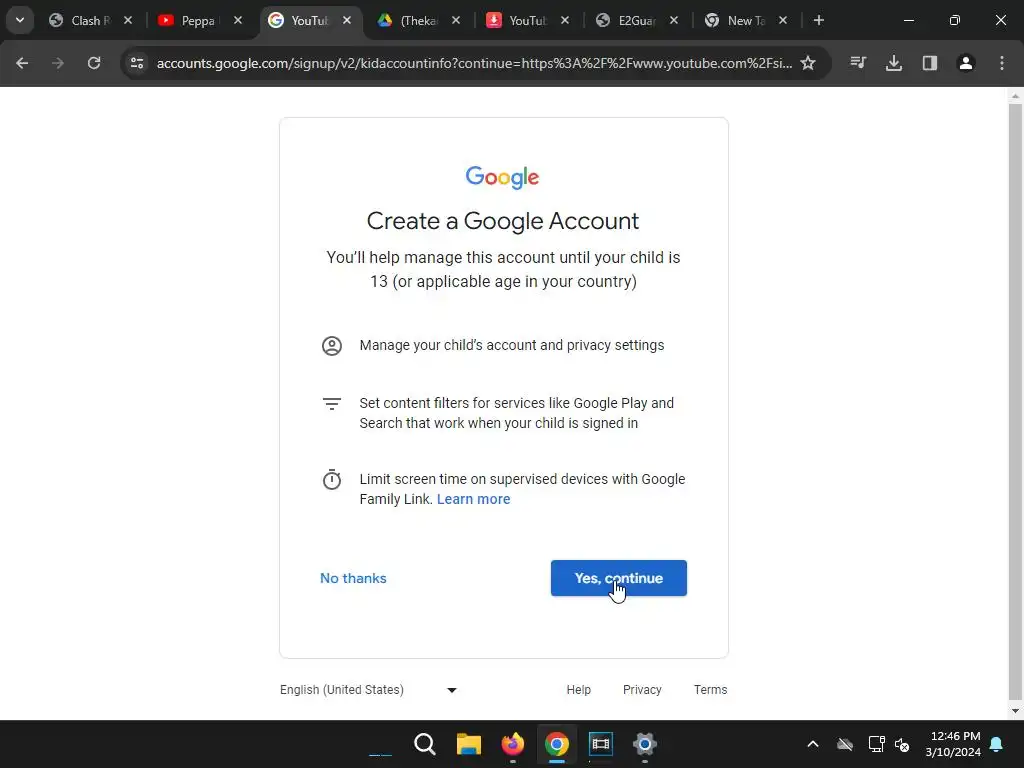This screenshot has height=768, width=1024.
Task: Close the Clash tab
Action: pyautogui.click(x=128, y=20)
